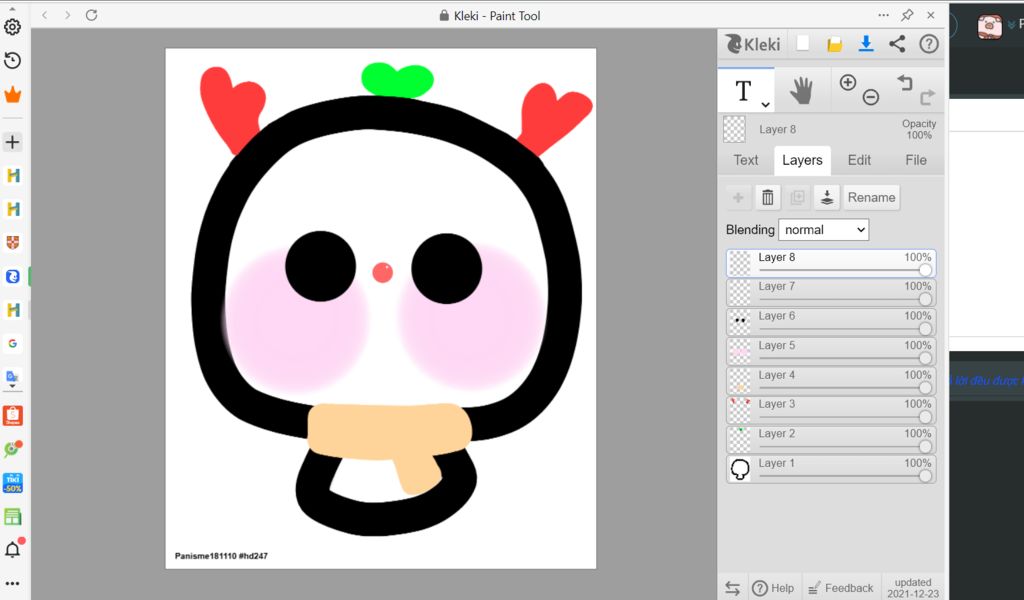Select the Text tool in Kleki
Screen dimensions: 1024x600
(x=743, y=91)
